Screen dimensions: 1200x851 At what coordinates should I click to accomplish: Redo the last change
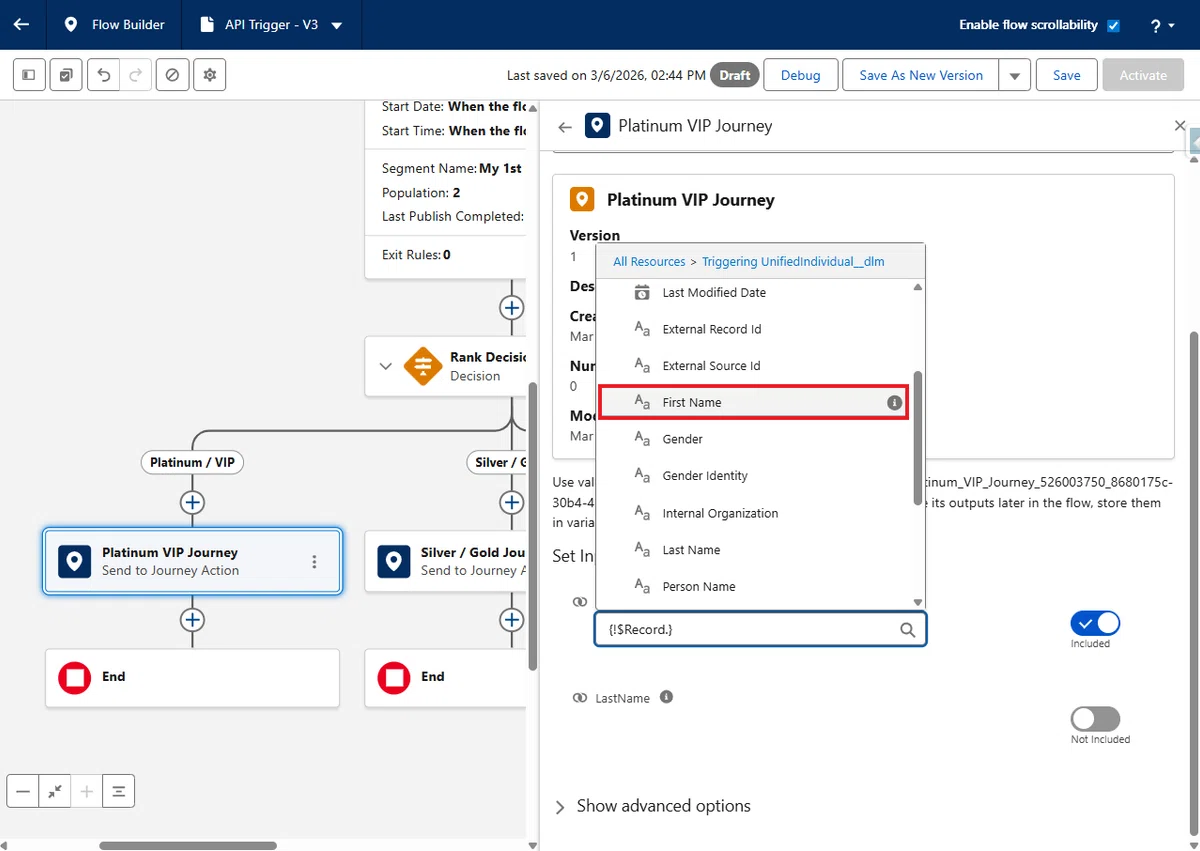(x=136, y=75)
